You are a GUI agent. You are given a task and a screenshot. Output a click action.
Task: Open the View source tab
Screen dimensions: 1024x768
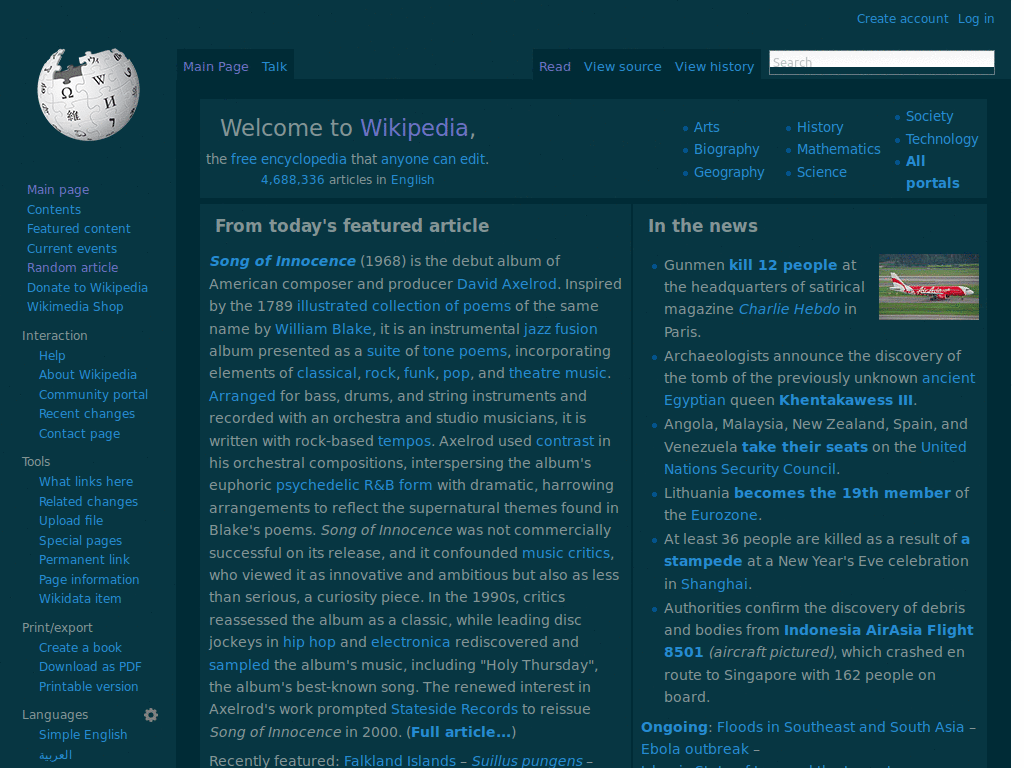coord(622,67)
